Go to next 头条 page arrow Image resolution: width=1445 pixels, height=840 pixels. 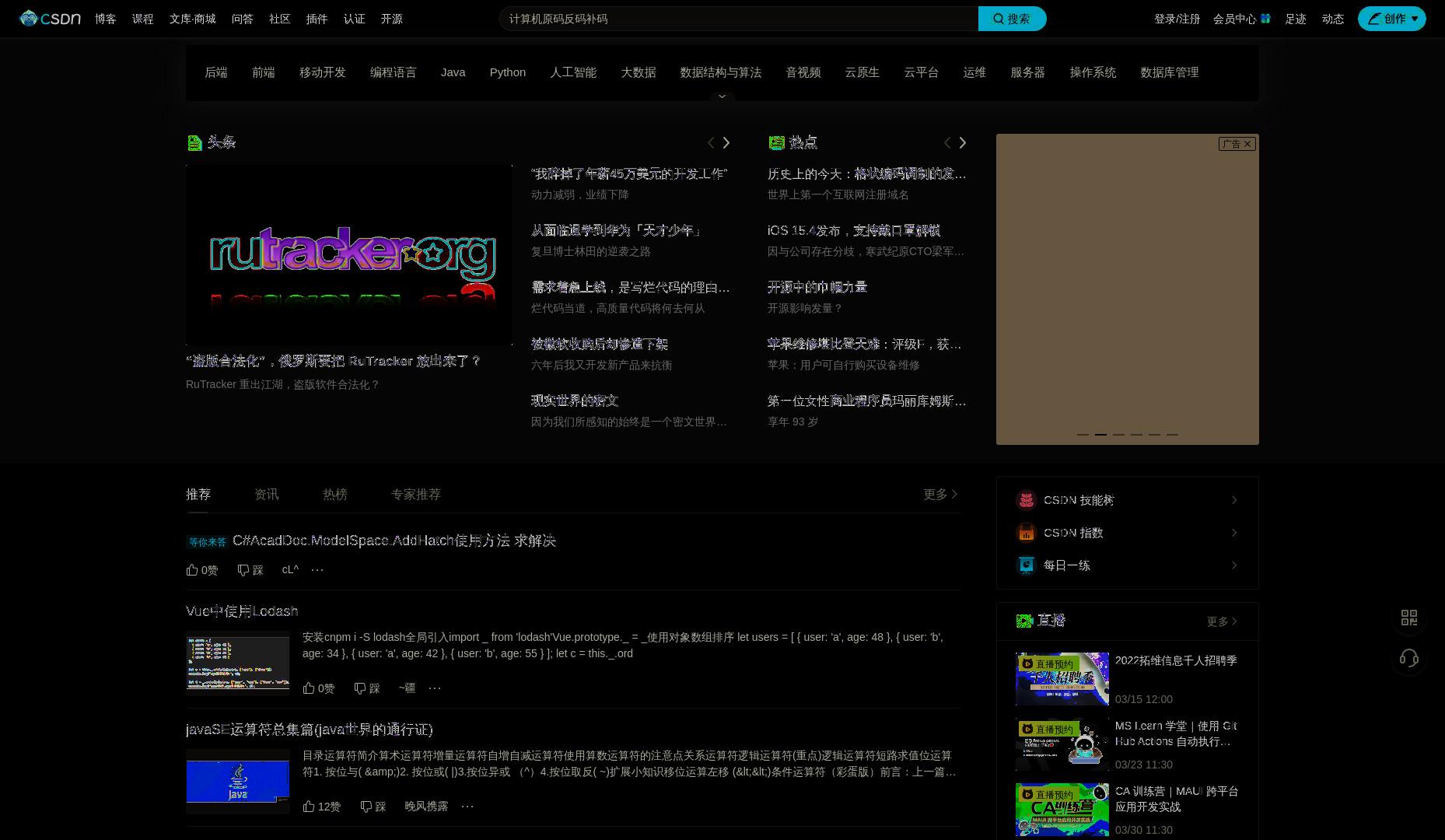click(726, 142)
